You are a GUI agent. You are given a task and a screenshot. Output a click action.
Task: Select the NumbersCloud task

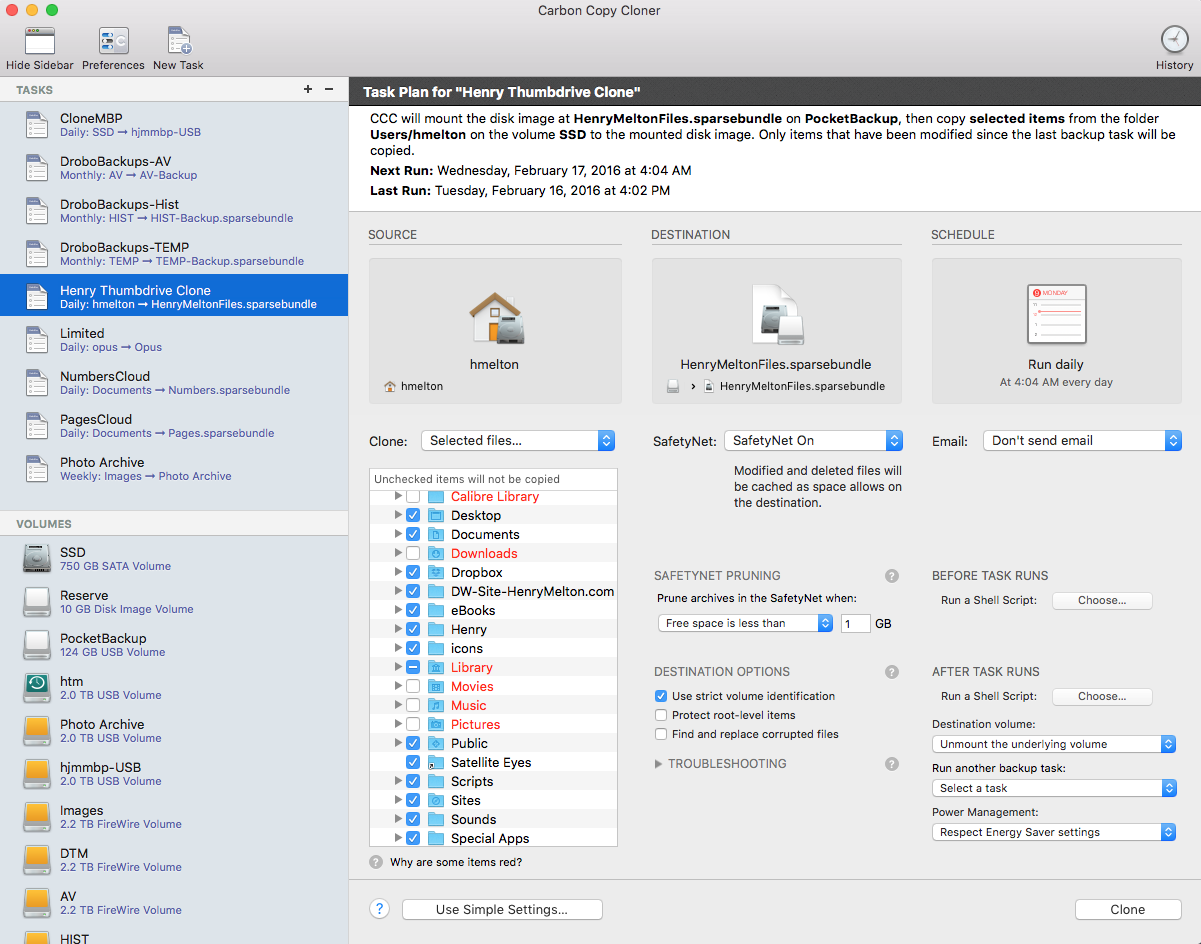pyautogui.click(x=174, y=382)
